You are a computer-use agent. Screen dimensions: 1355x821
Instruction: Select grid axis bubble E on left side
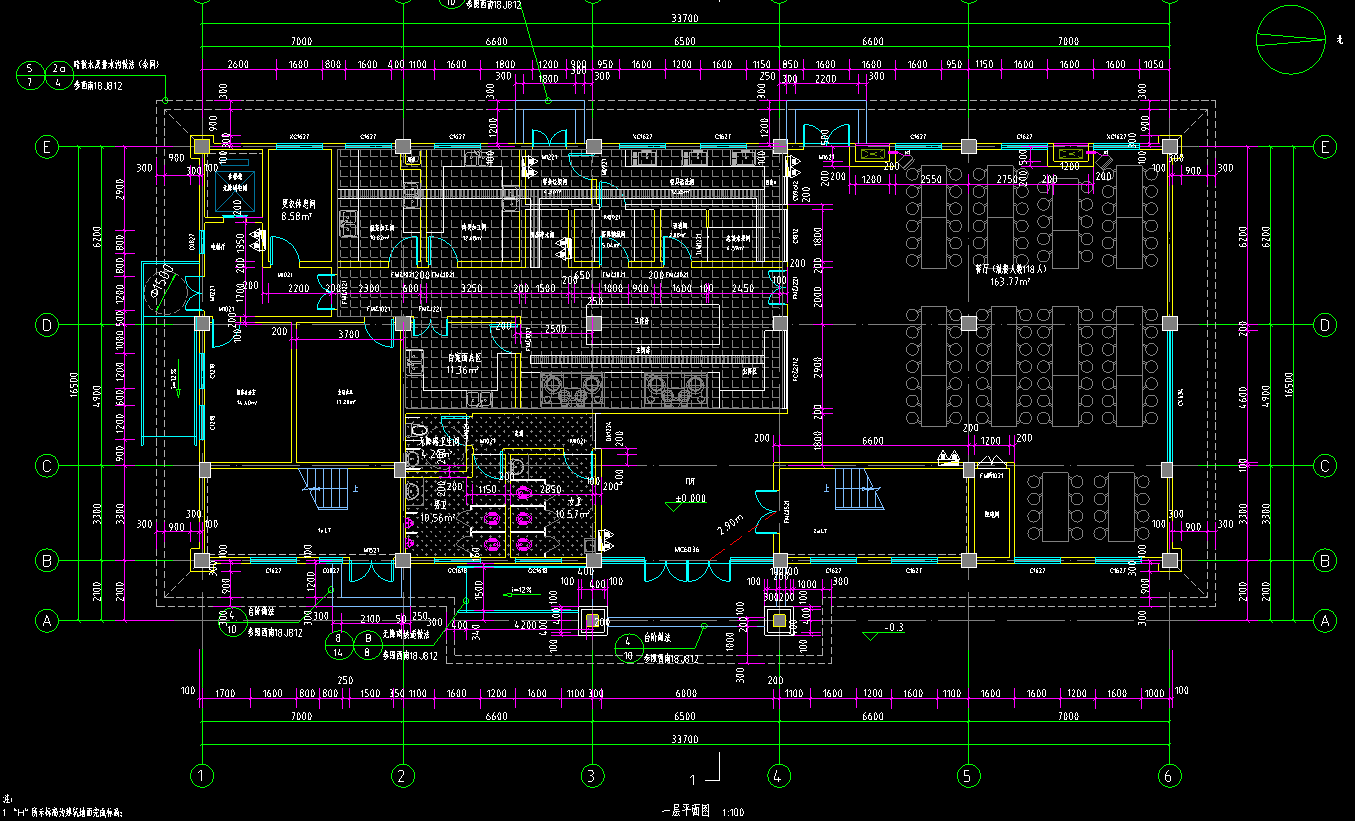[45, 147]
